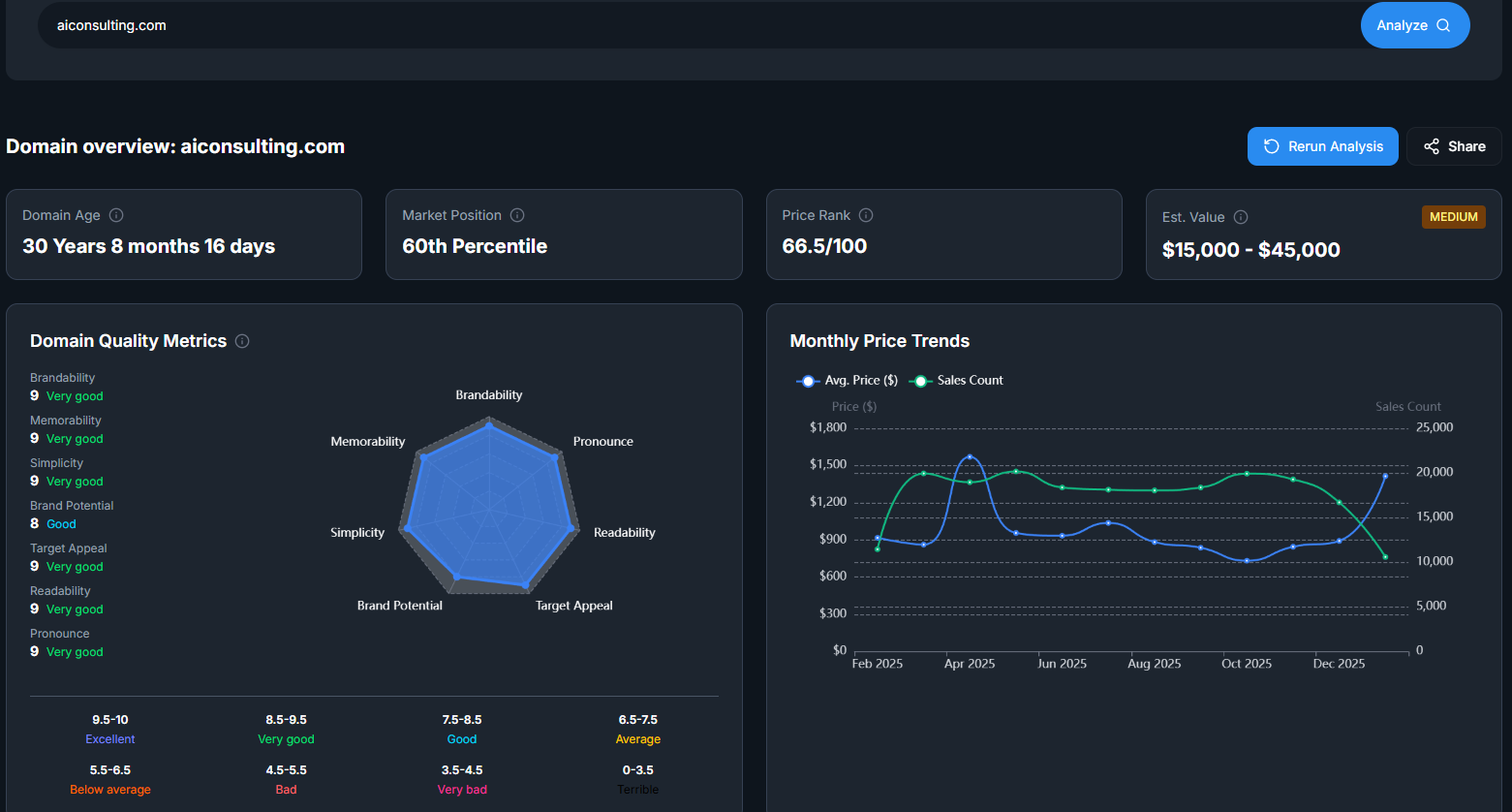Image resolution: width=1512 pixels, height=812 pixels.
Task: Click the Readability label on radar chart
Action: coord(624,533)
